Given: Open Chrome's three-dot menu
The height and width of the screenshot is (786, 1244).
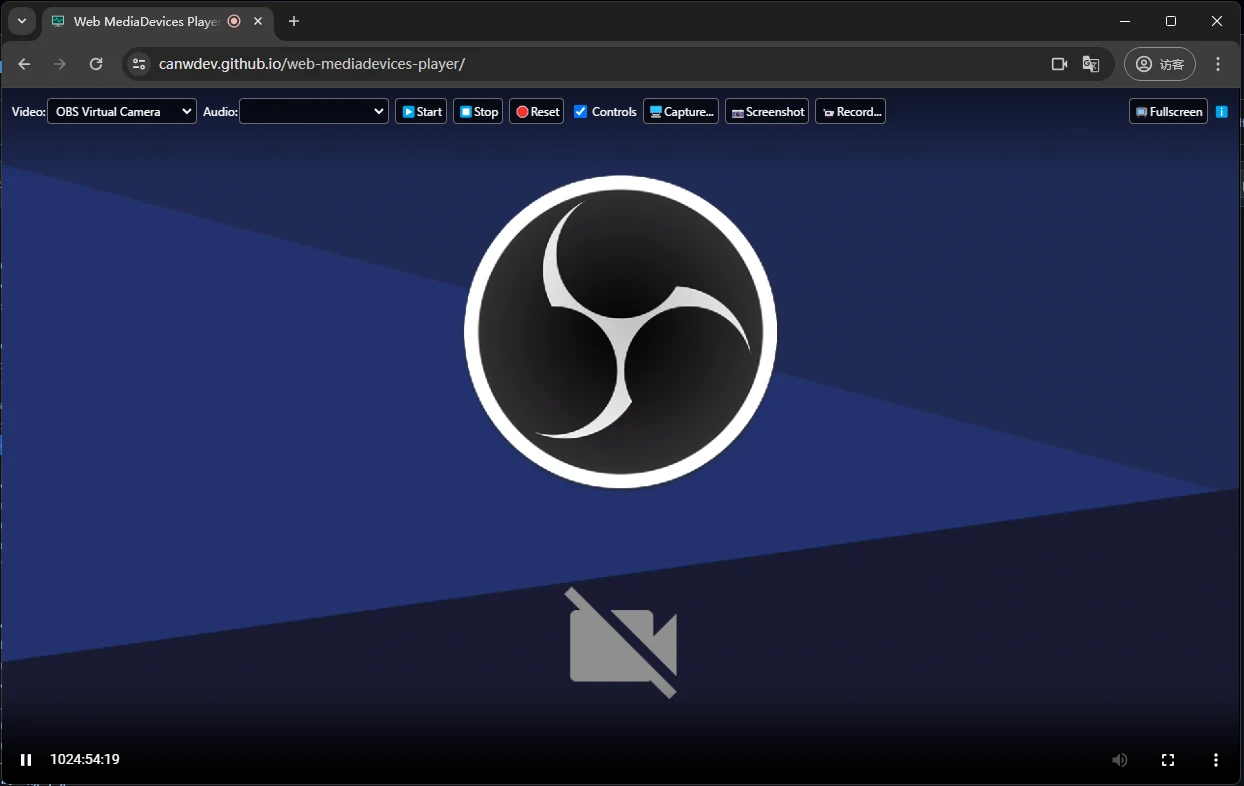Looking at the screenshot, I should [x=1218, y=64].
